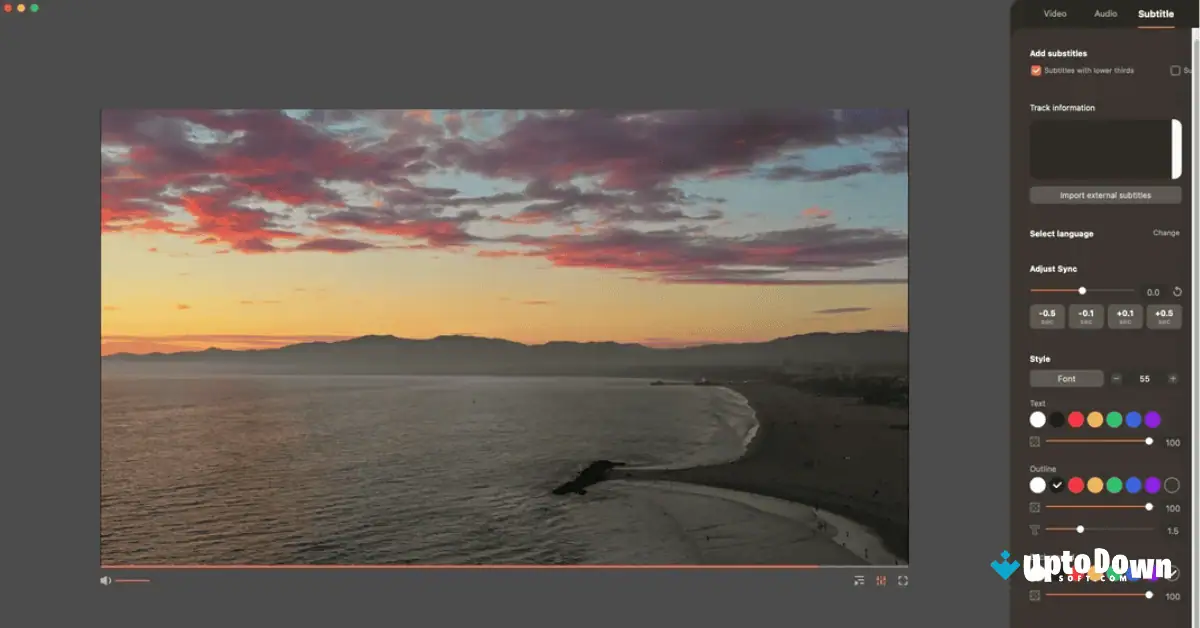Image resolution: width=1200 pixels, height=628 pixels.
Task: Click the outline thickness icon
Action: pos(1035,530)
